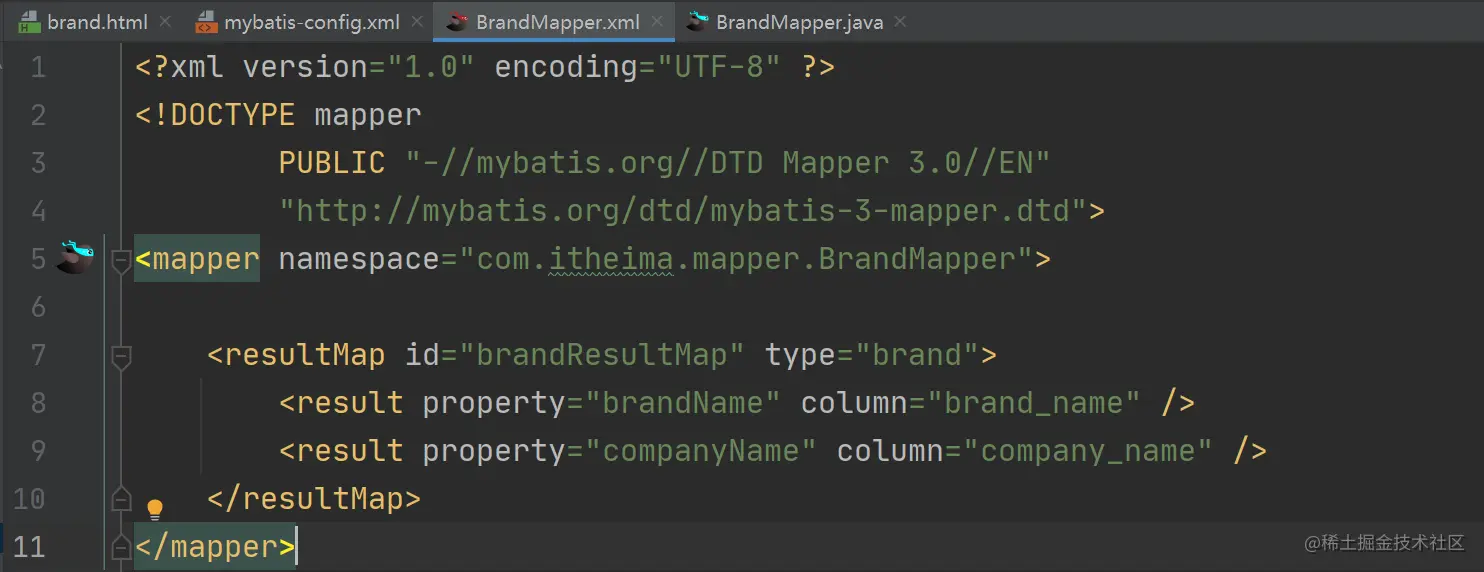The width and height of the screenshot is (1484, 572).
Task: Click the brand.html file type icon
Action: (x=29, y=21)
